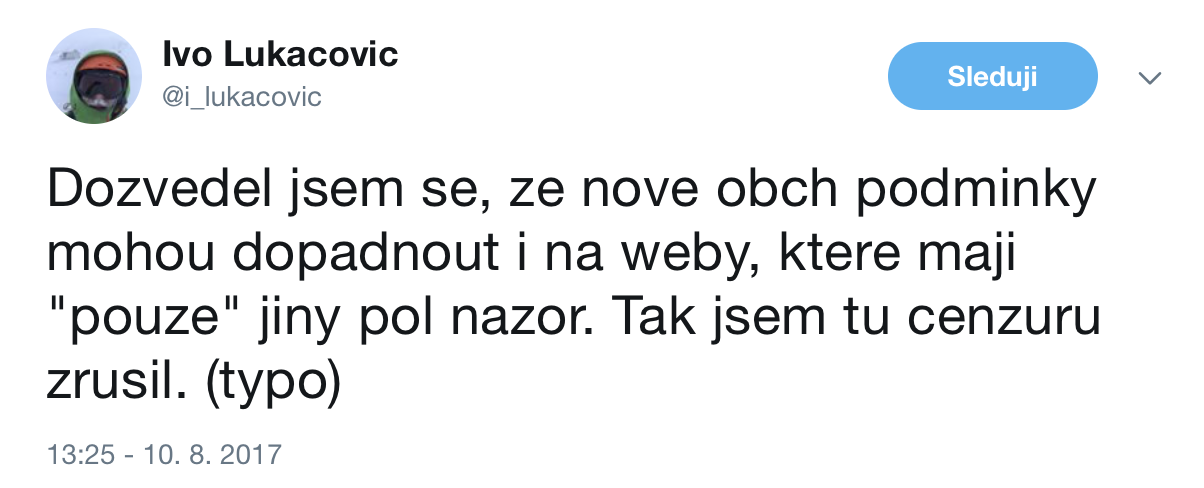
Task: Click the @i_lukacovic handle
Action: click(x=241, y=96)
